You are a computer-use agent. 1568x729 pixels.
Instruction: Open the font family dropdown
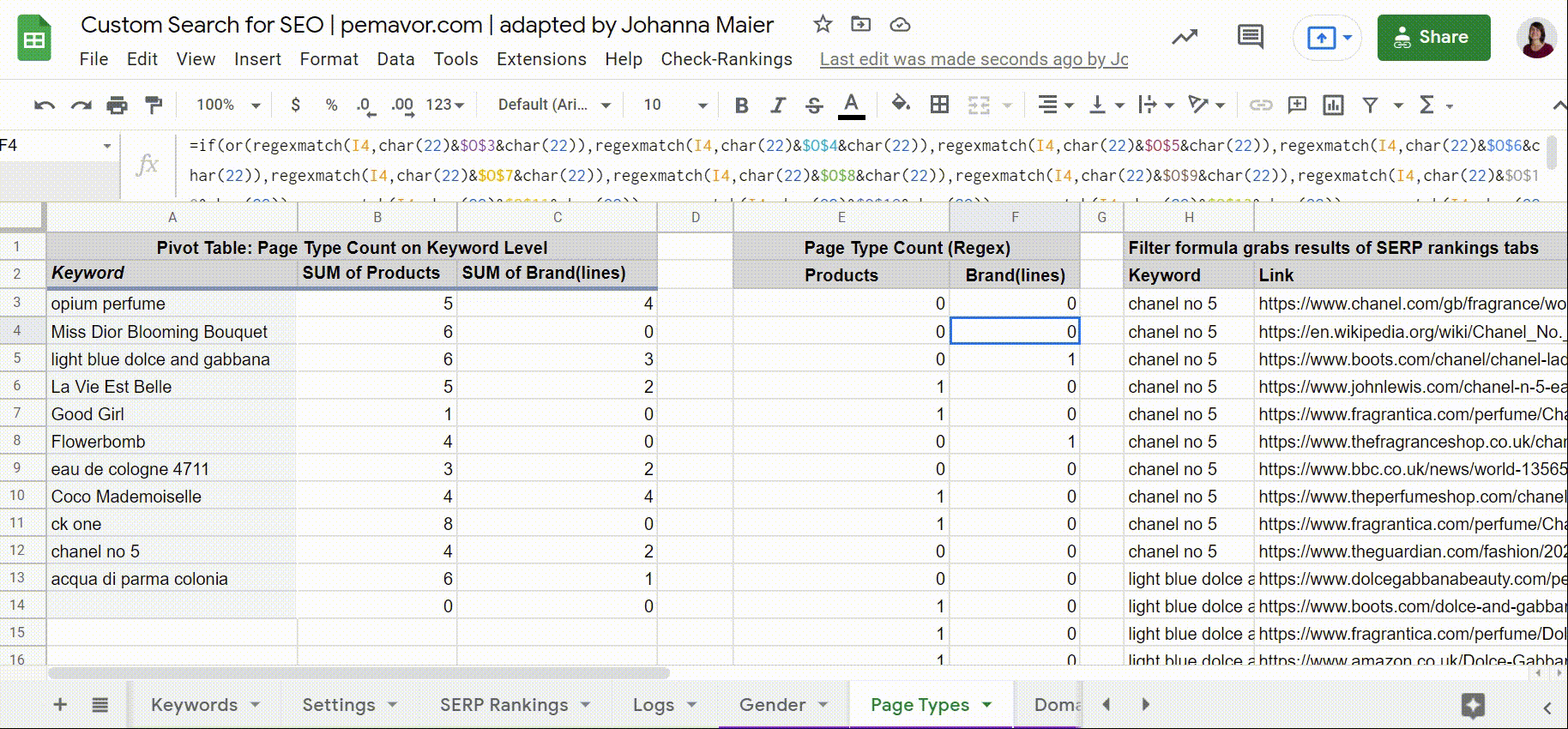[554, 105]
